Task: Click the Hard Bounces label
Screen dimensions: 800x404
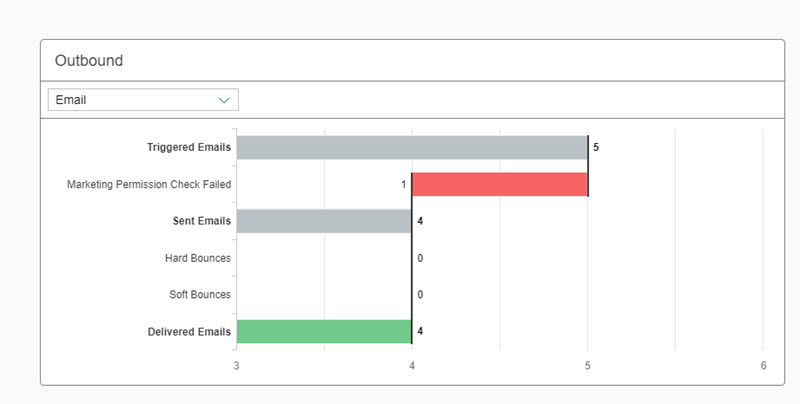Action: [x=197, y=258]
